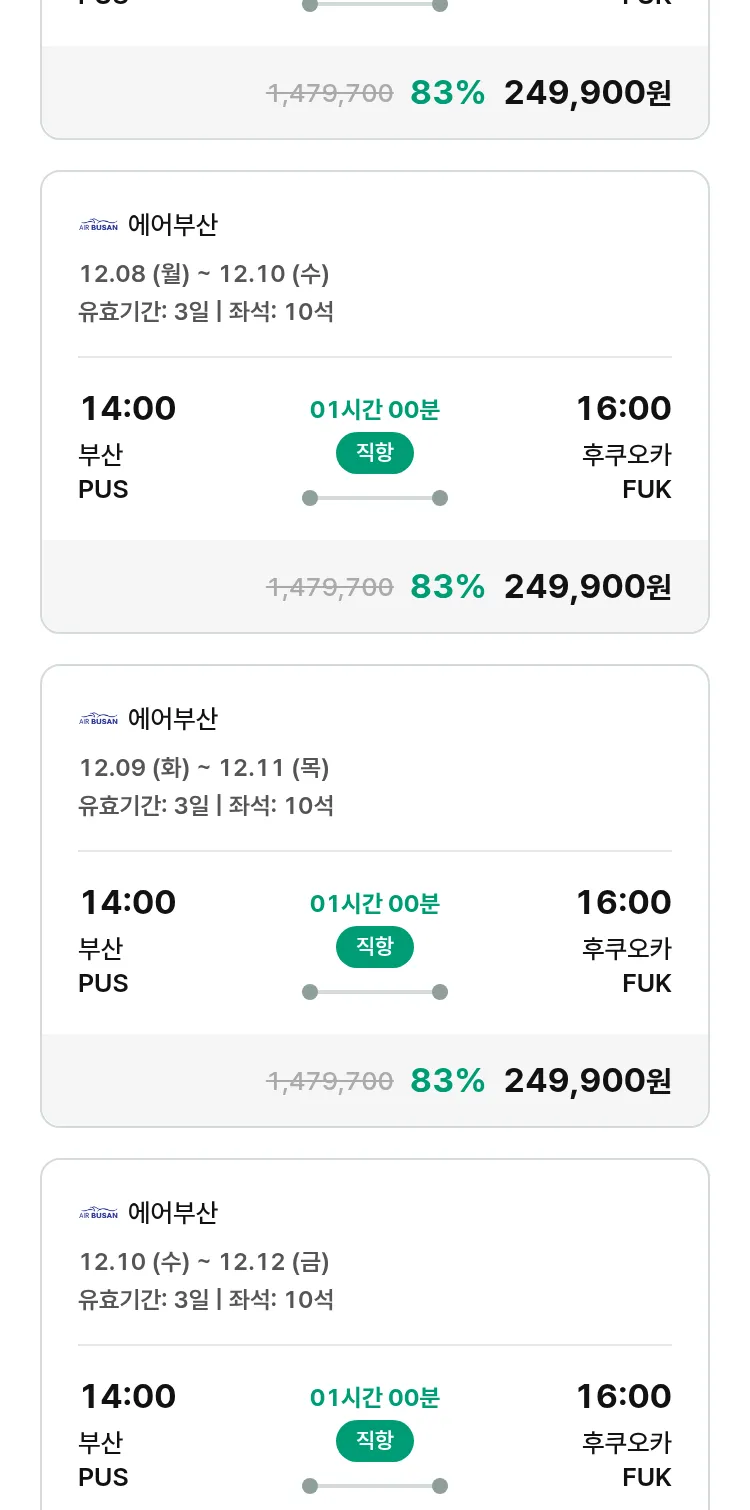Click the 16:00 arrival time on the 12.09 flight

point(623,903)
